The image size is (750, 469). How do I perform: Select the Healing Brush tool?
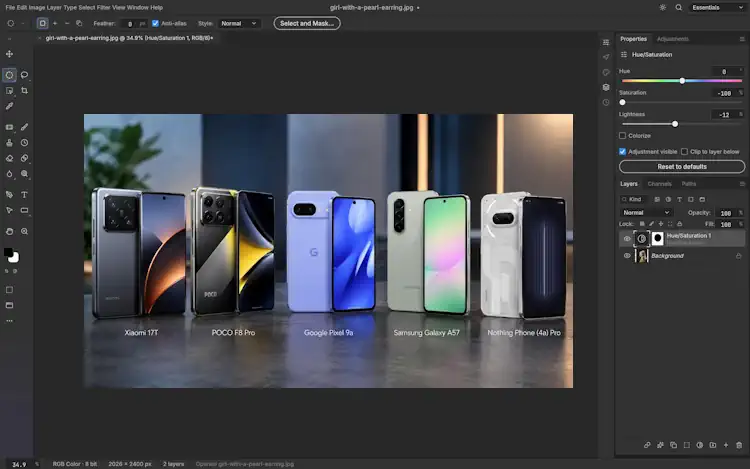coord(24,158)
